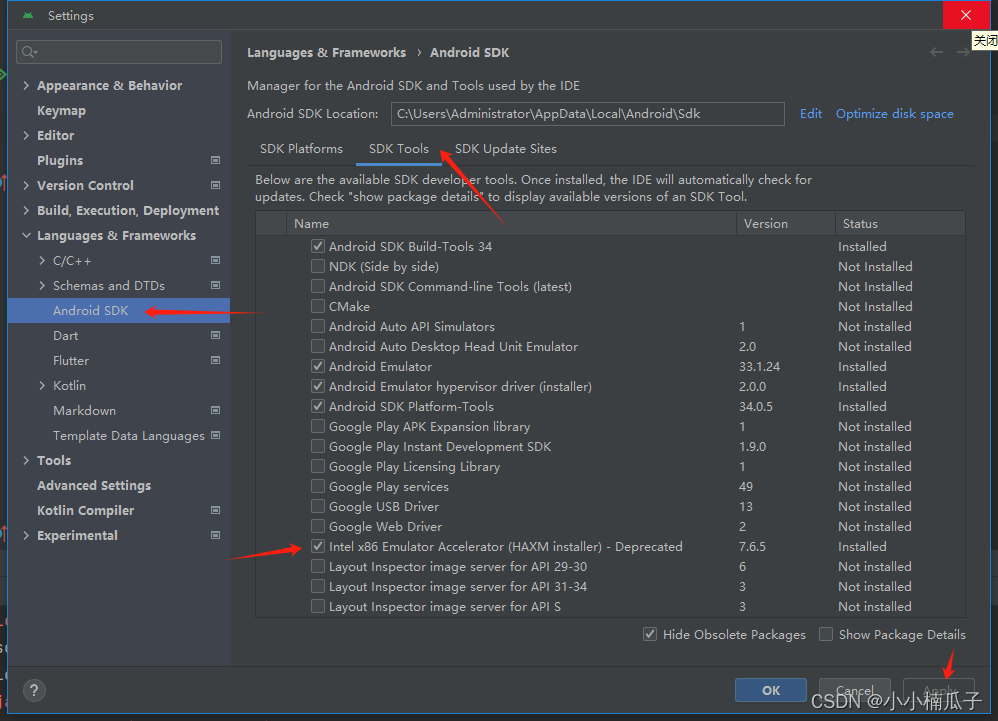Switch to SDK Platforms tab
The width and height of the screenshot is (998, 721).
tap(301, 148)
